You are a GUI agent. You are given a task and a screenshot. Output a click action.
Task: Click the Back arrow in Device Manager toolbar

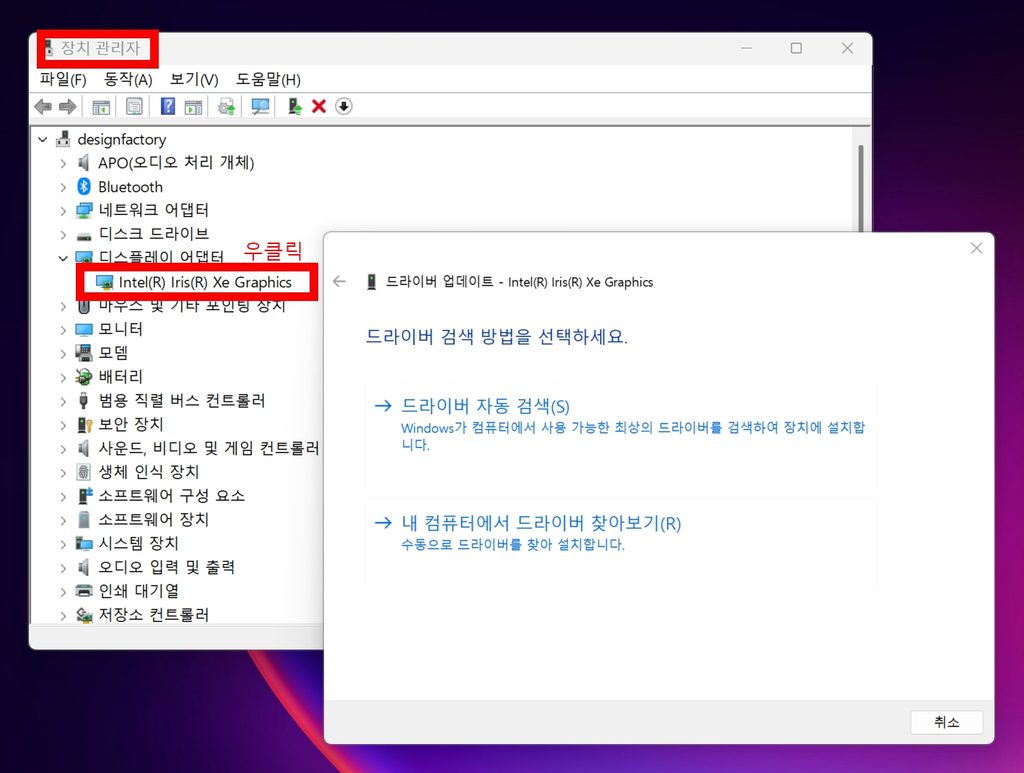point(43,106)
